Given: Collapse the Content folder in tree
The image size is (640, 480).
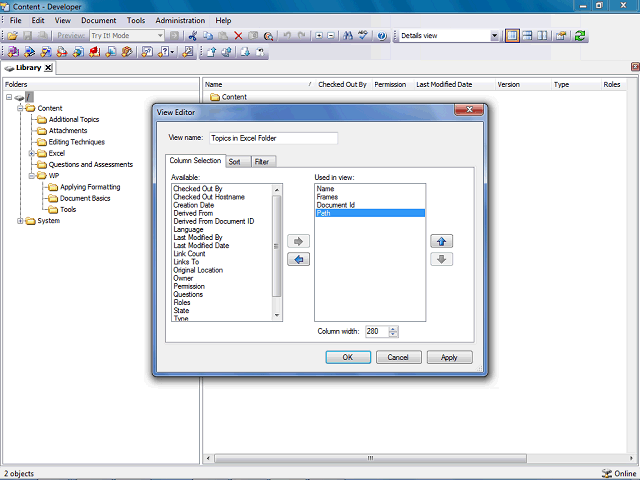Looking at the screenshot, I should click(x=20, y=108).
